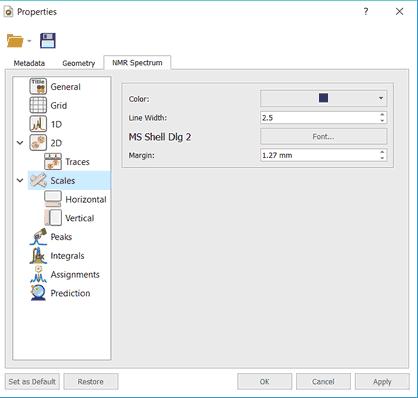Select the Vertical label text
418x398 pixels.
(80, 218)
